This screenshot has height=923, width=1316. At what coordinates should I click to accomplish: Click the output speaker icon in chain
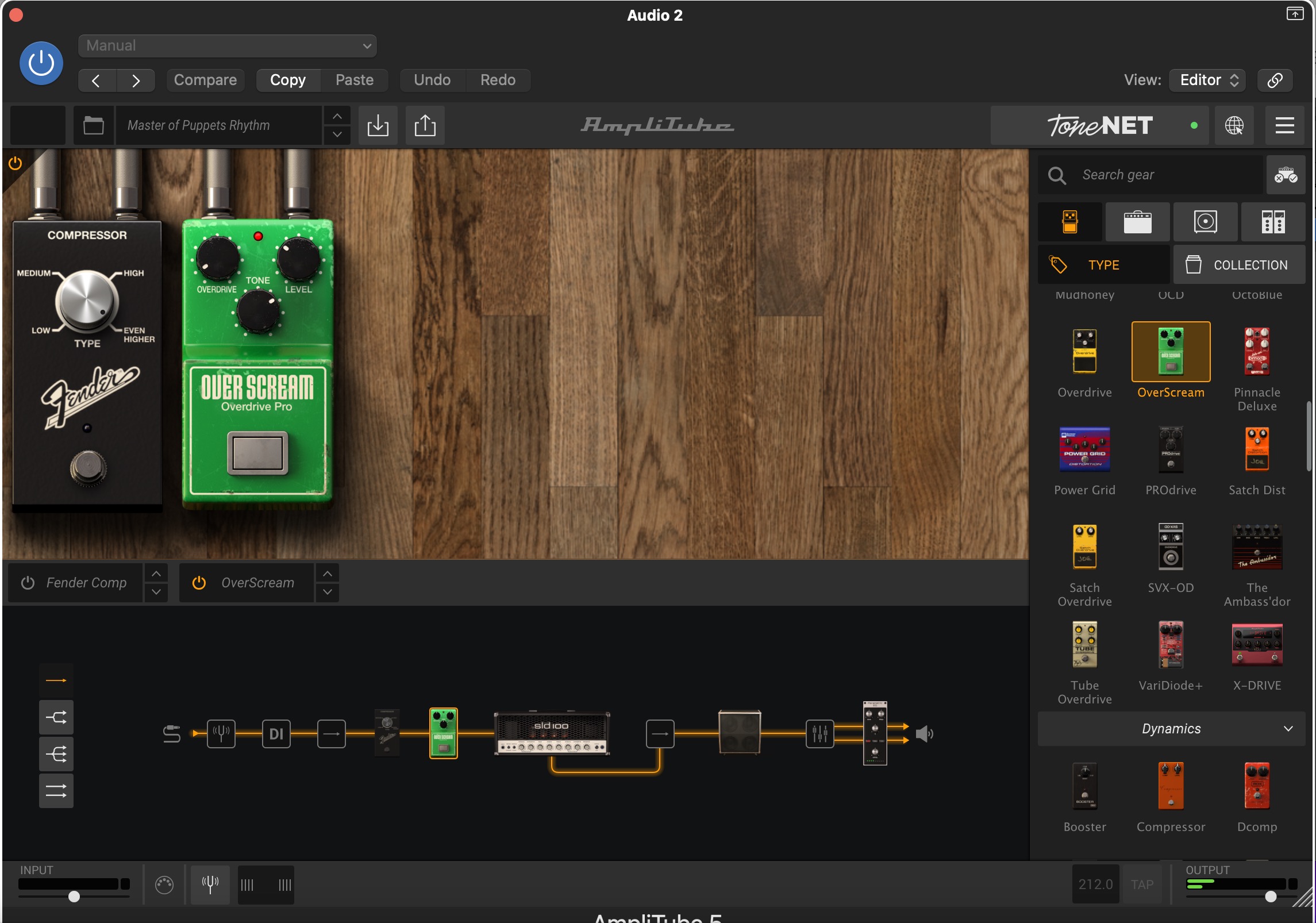coord(924,734)
